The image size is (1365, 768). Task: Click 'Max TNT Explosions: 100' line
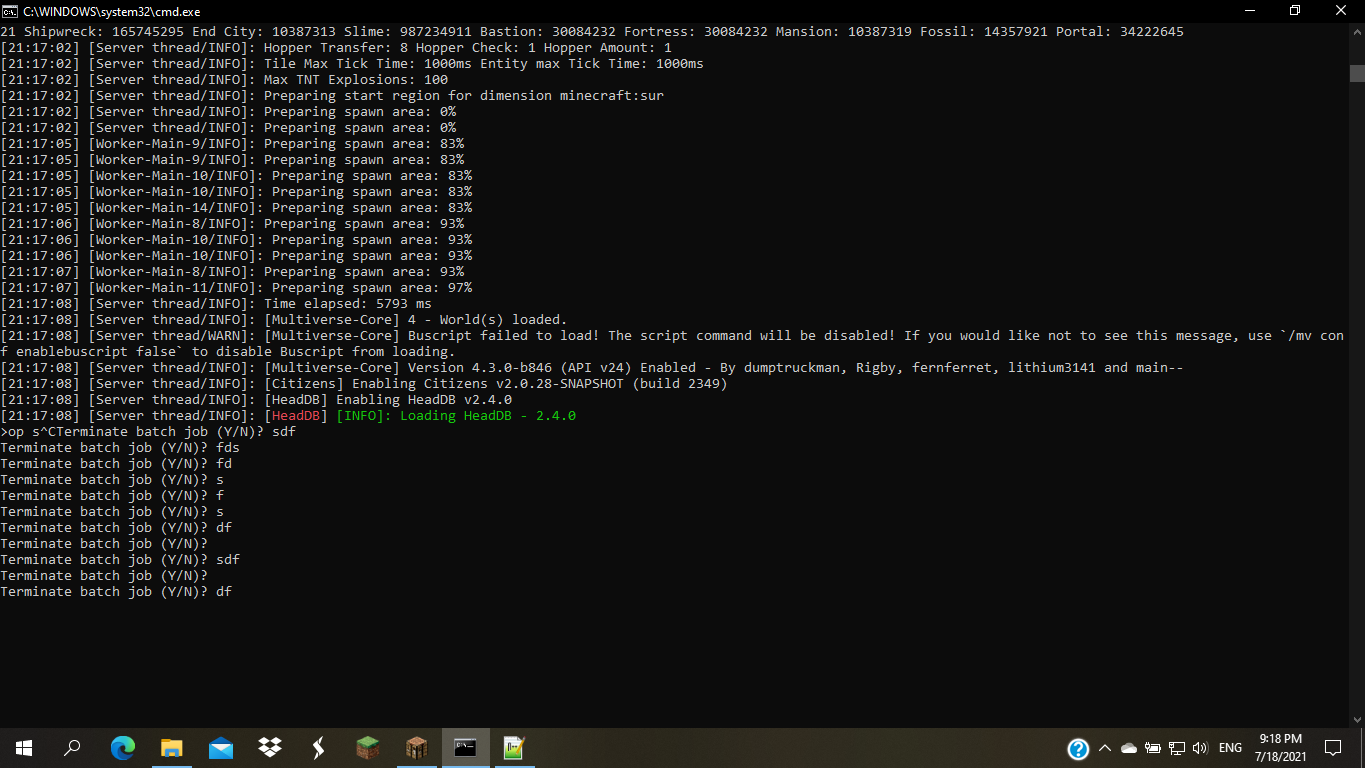pyautogui.click(x=224, y=79)
